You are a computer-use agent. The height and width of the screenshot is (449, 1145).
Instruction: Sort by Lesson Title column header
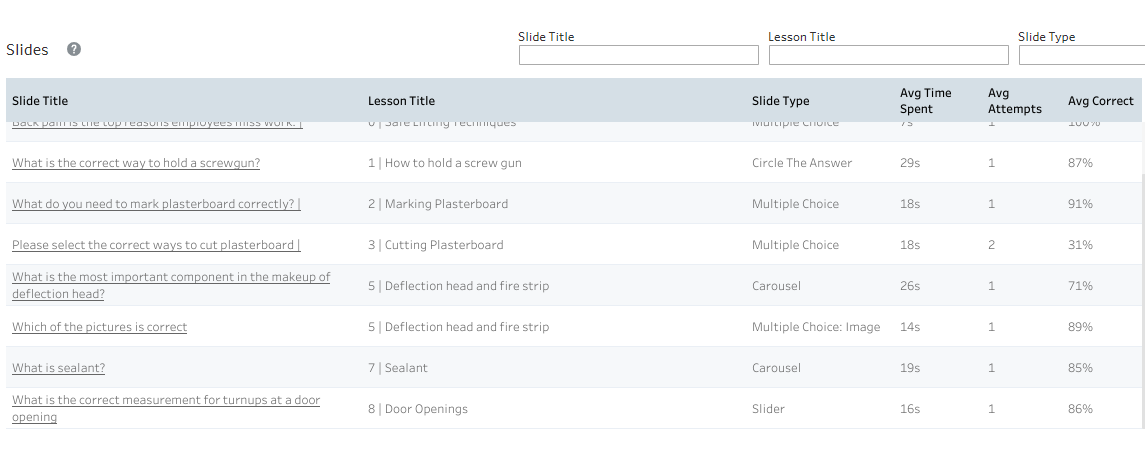(x=401, y=101)
